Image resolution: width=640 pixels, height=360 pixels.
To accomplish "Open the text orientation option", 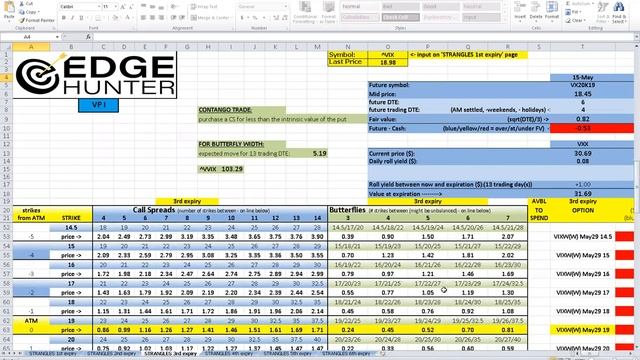I will 174,7.
